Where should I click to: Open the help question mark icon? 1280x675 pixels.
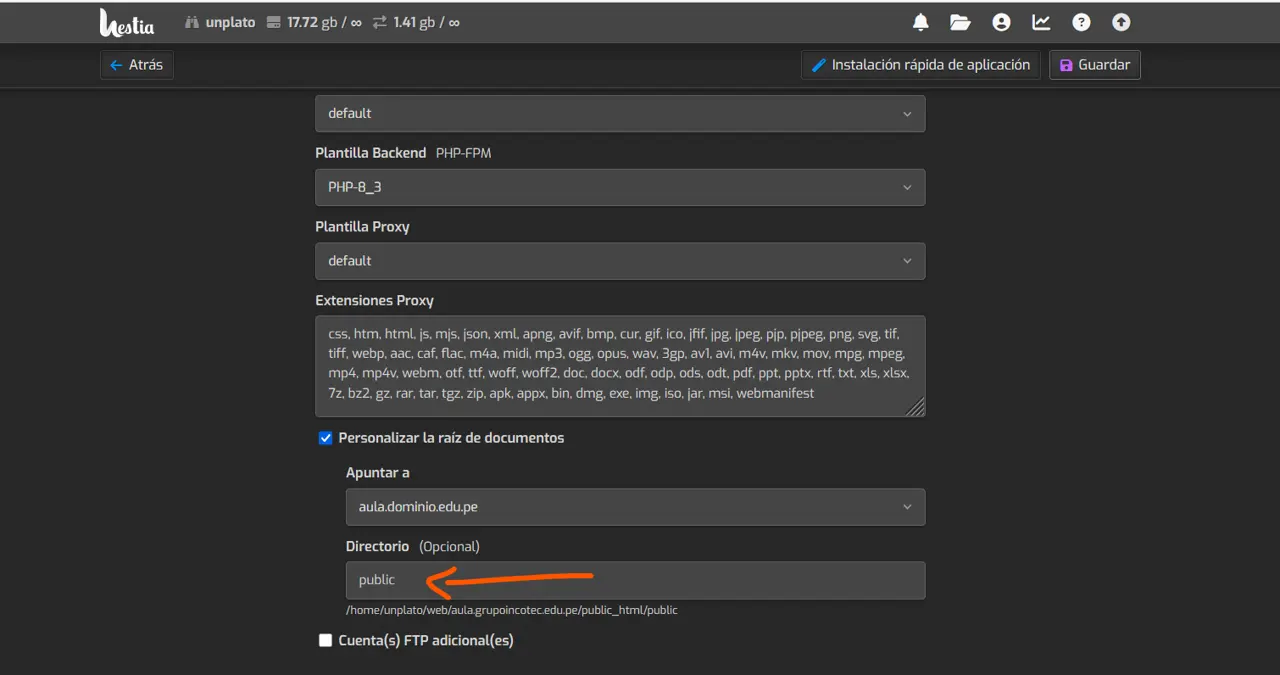[1081, 22]
